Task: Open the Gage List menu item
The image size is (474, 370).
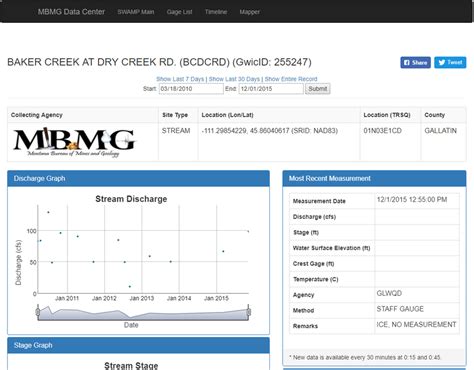Action: point(179,12)
